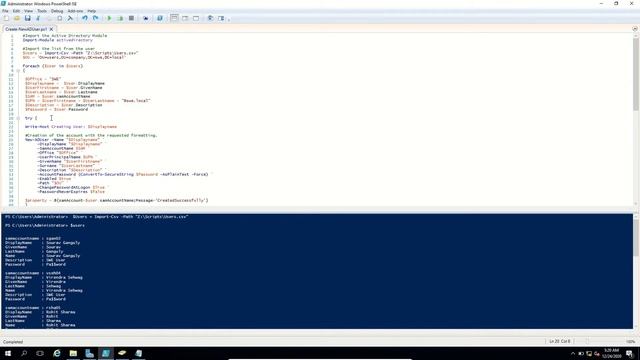Copy selection with the Copy toolbar icon
The image size is (640, 360).
[49, 18]
